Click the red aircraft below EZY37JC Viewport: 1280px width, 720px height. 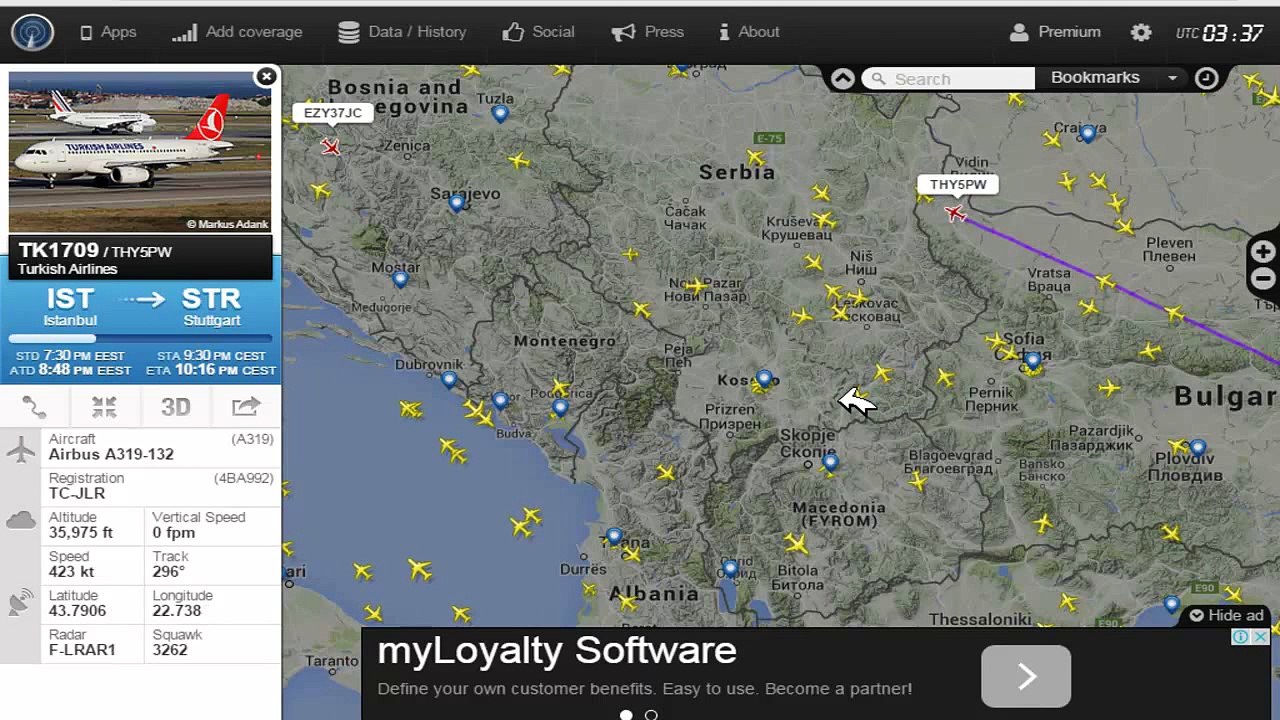[330, 147]
